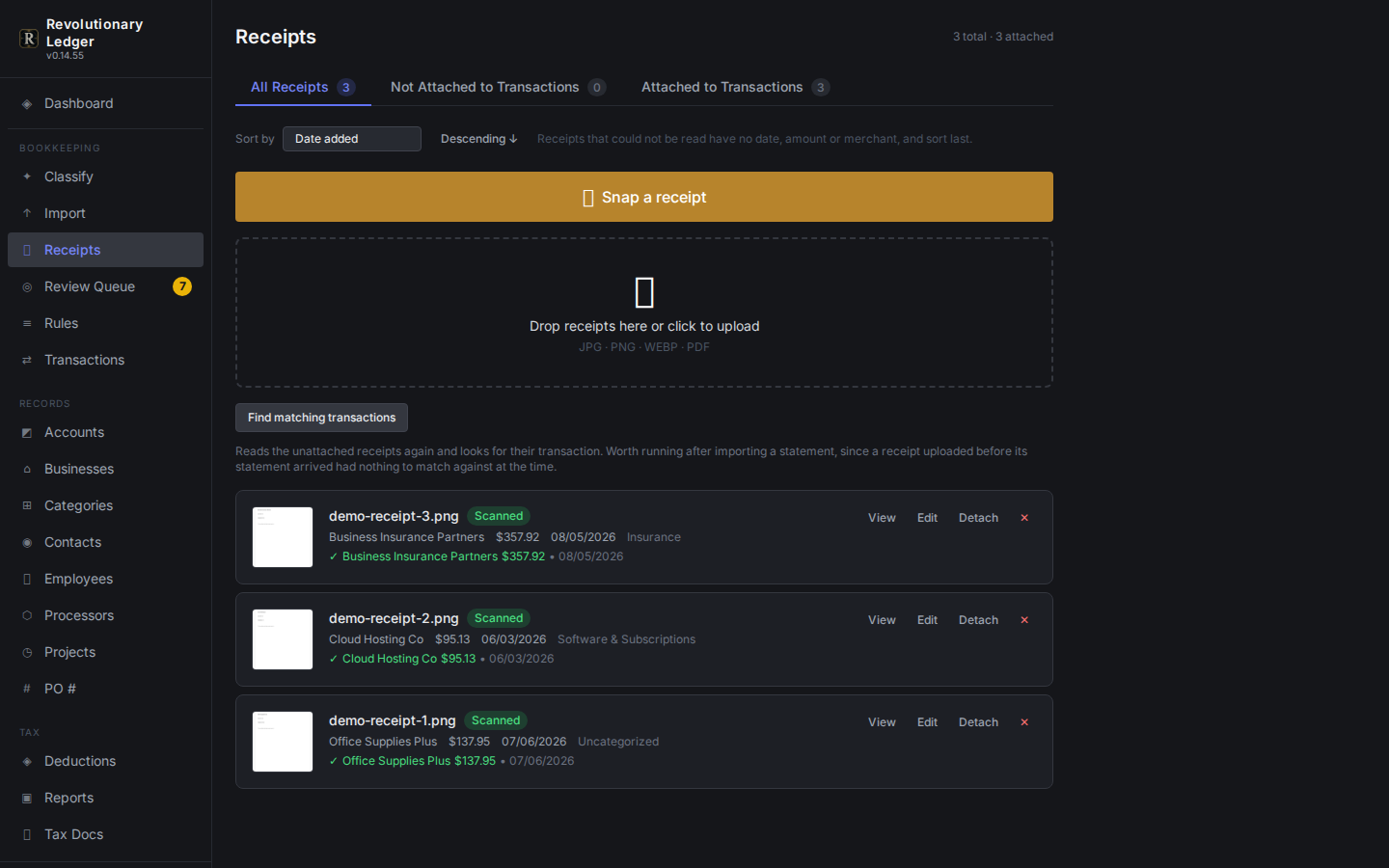The height and width of the screenshot is (868, 1389).
Task: Click the Import arrow icon
Action: 27,213
